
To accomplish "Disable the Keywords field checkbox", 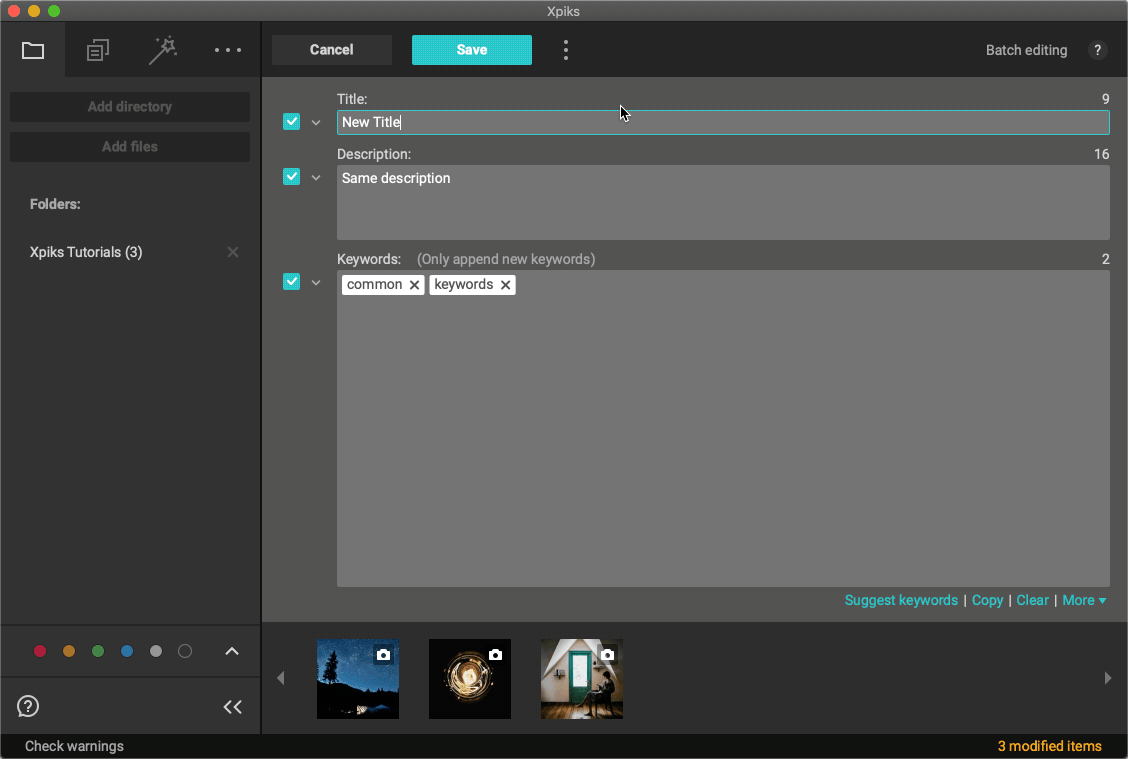I will 292,282.
